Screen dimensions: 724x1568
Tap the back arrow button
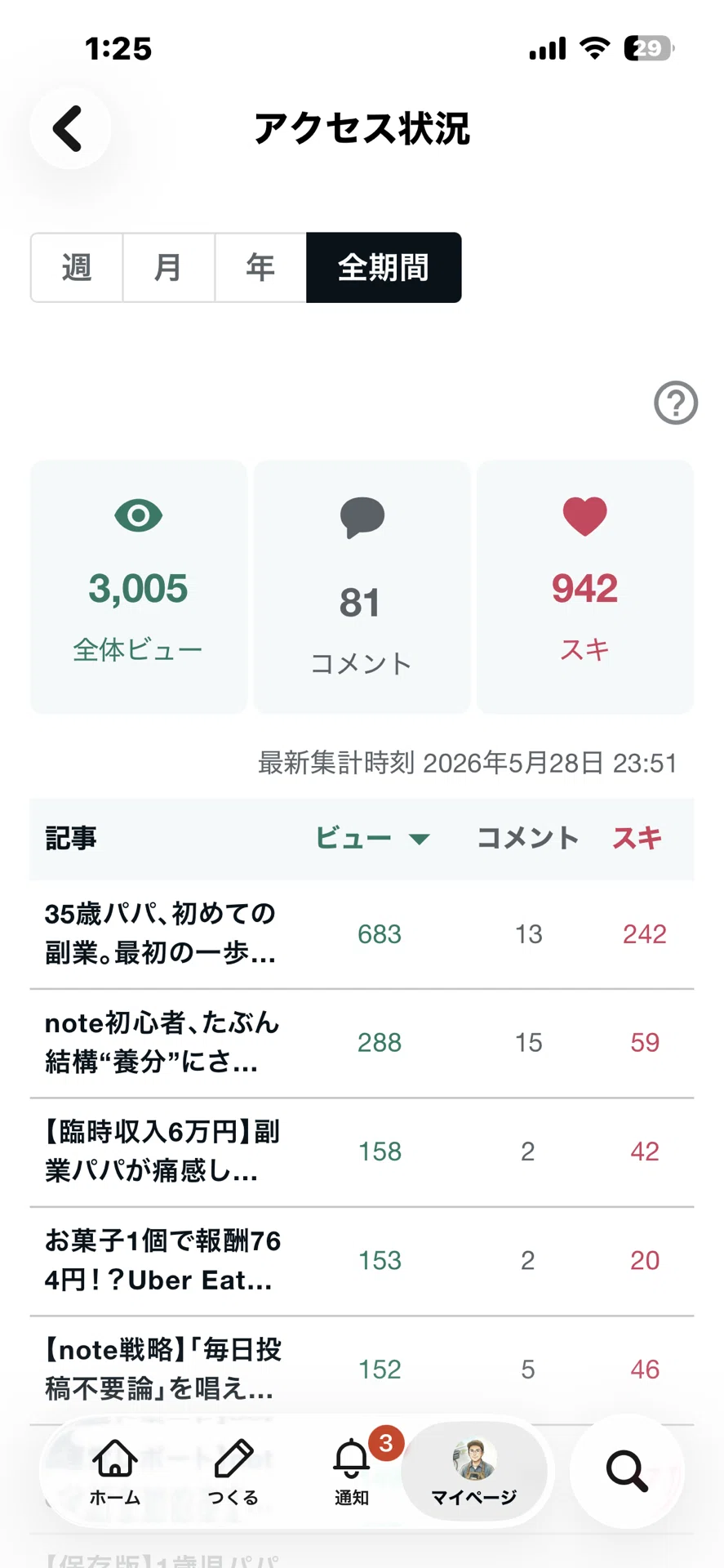click(69, 128)
